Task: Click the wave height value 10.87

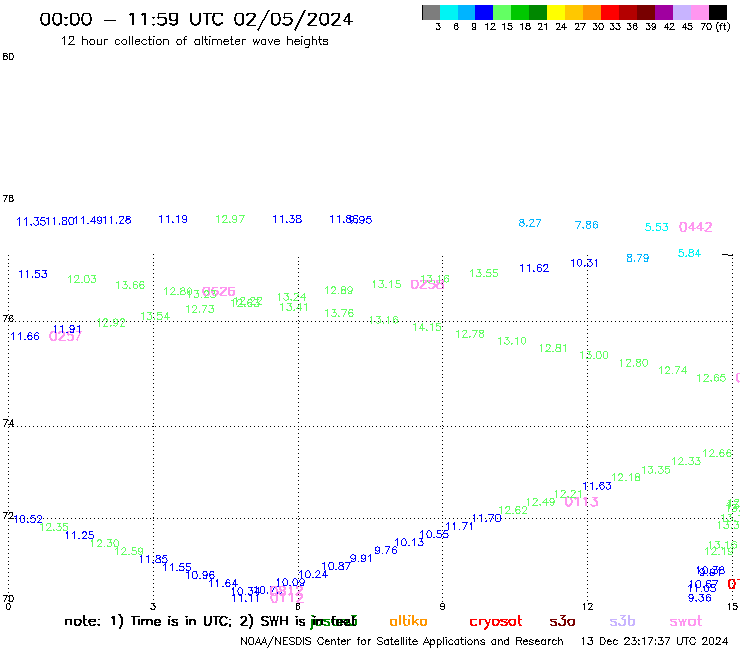Action: point(336,566)
